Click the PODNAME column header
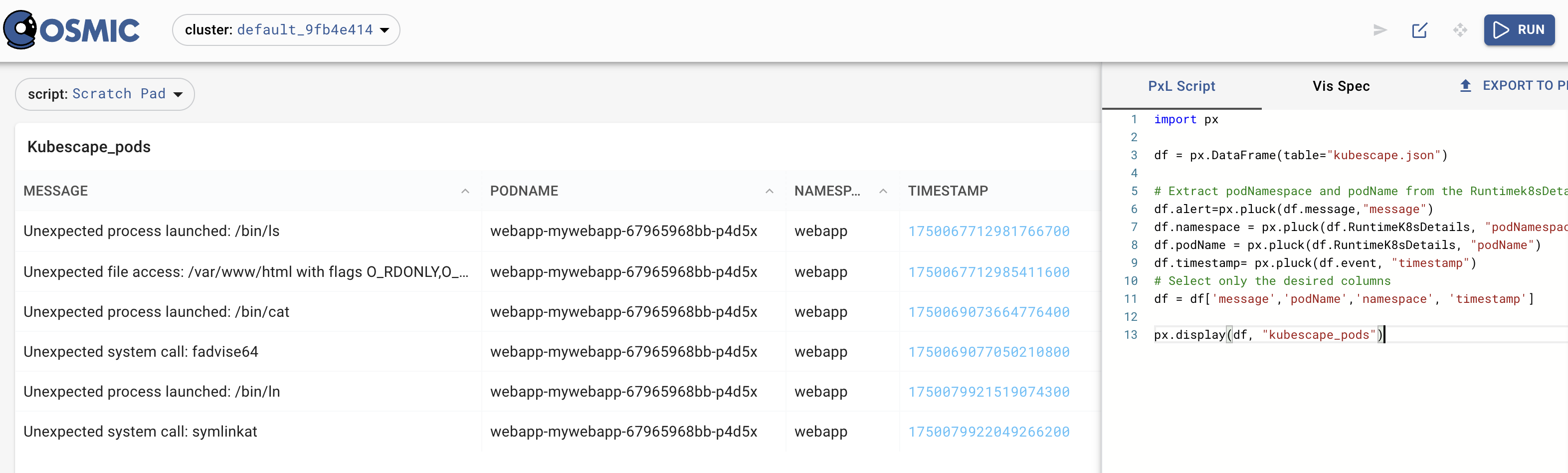Viewport: 1568px width, 473px height. point(524,191)
